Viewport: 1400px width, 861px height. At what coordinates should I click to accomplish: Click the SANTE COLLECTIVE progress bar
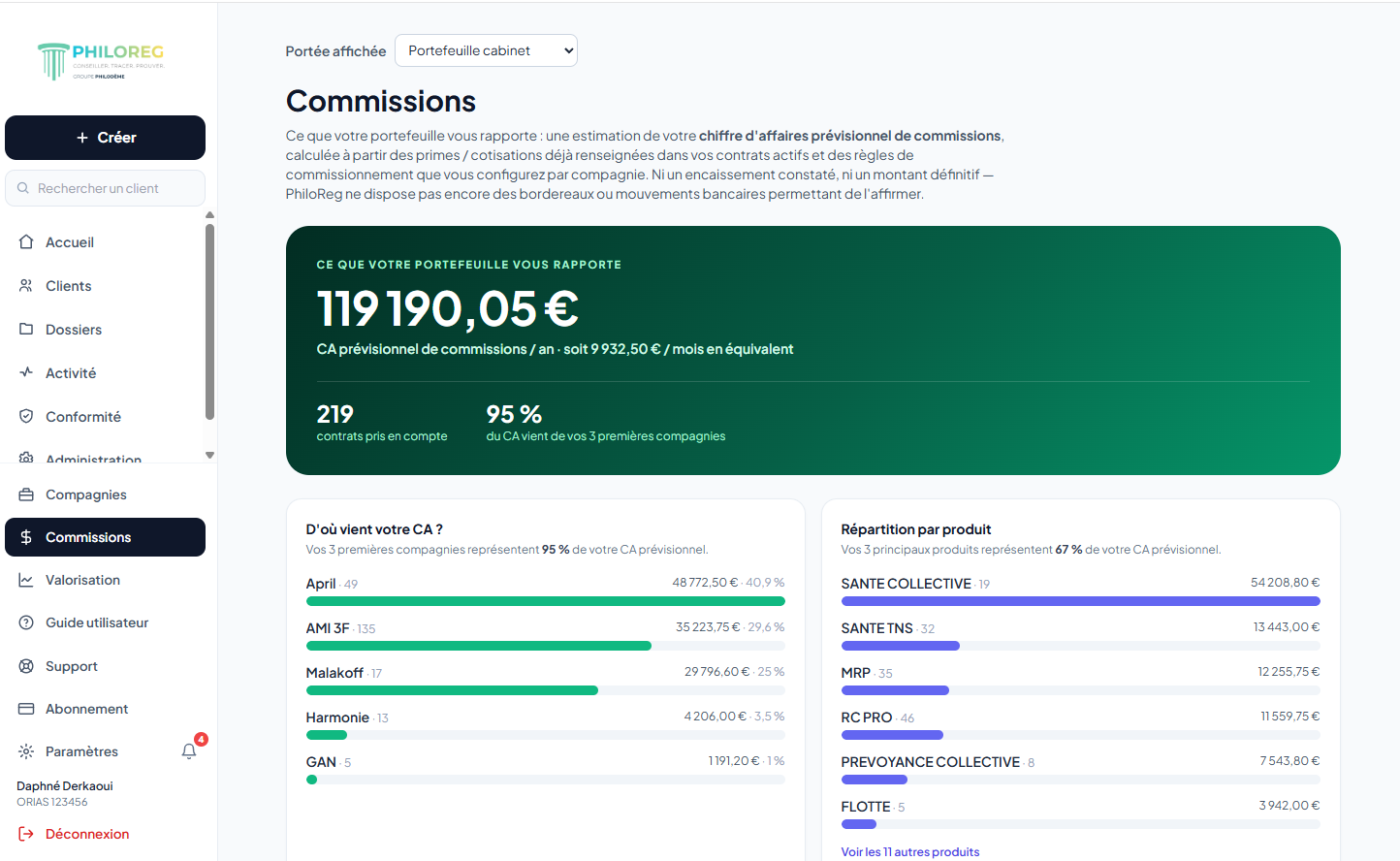[1081, 601]
